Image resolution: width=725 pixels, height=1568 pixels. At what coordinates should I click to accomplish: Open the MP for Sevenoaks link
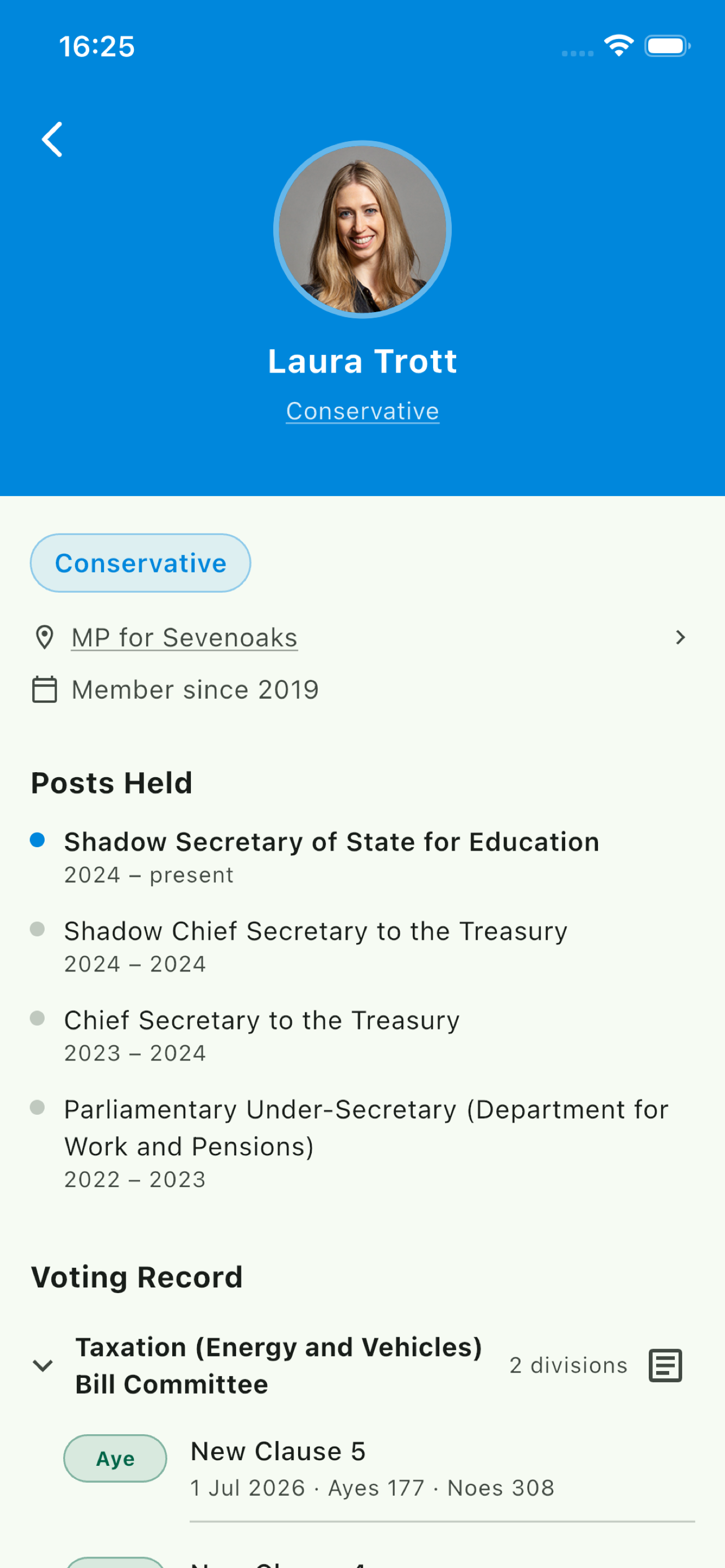(x=185, y=638)
